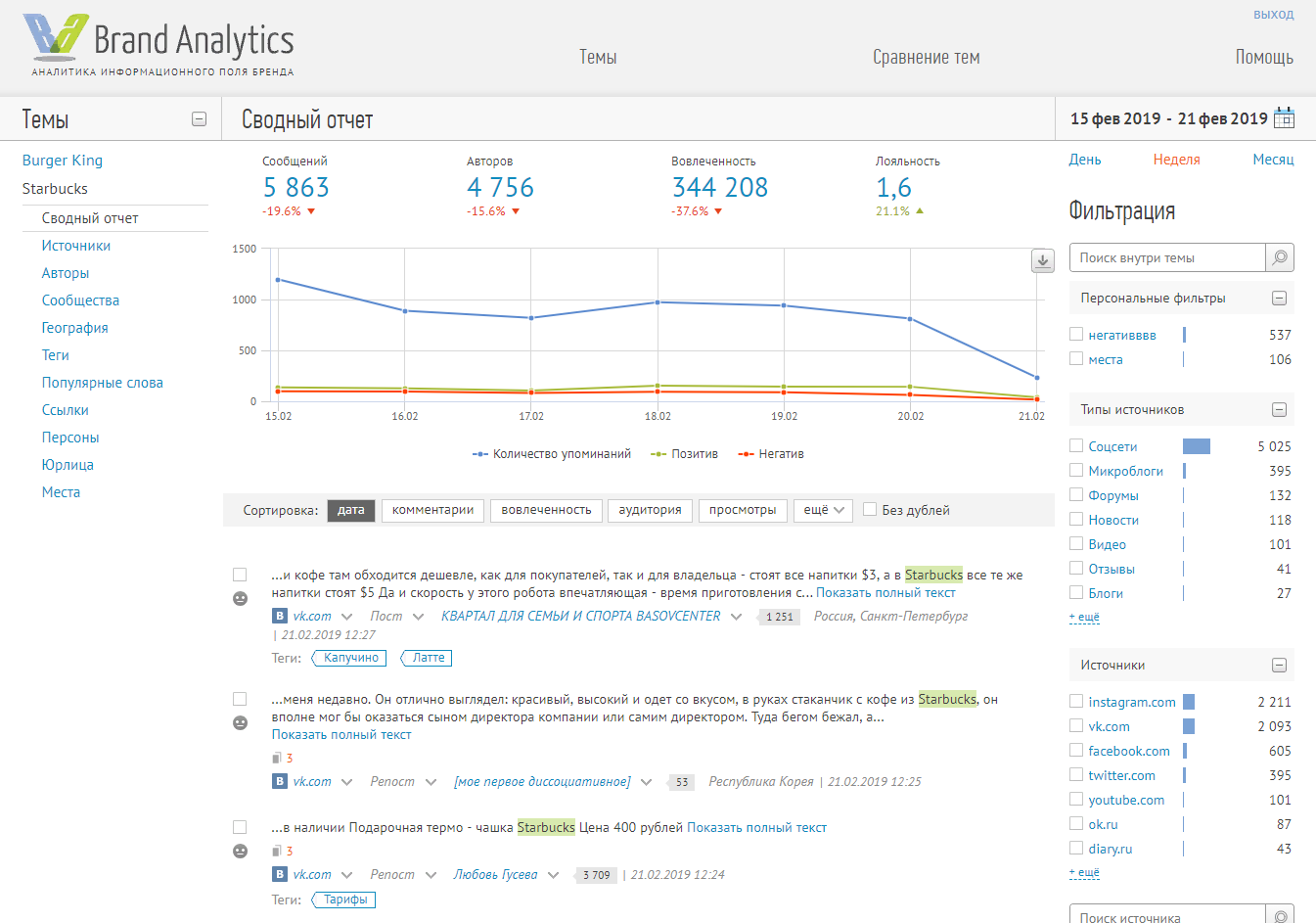Collapse the Темы panel
Screen dimensions: 1316x923
click(x=199, y=119)
